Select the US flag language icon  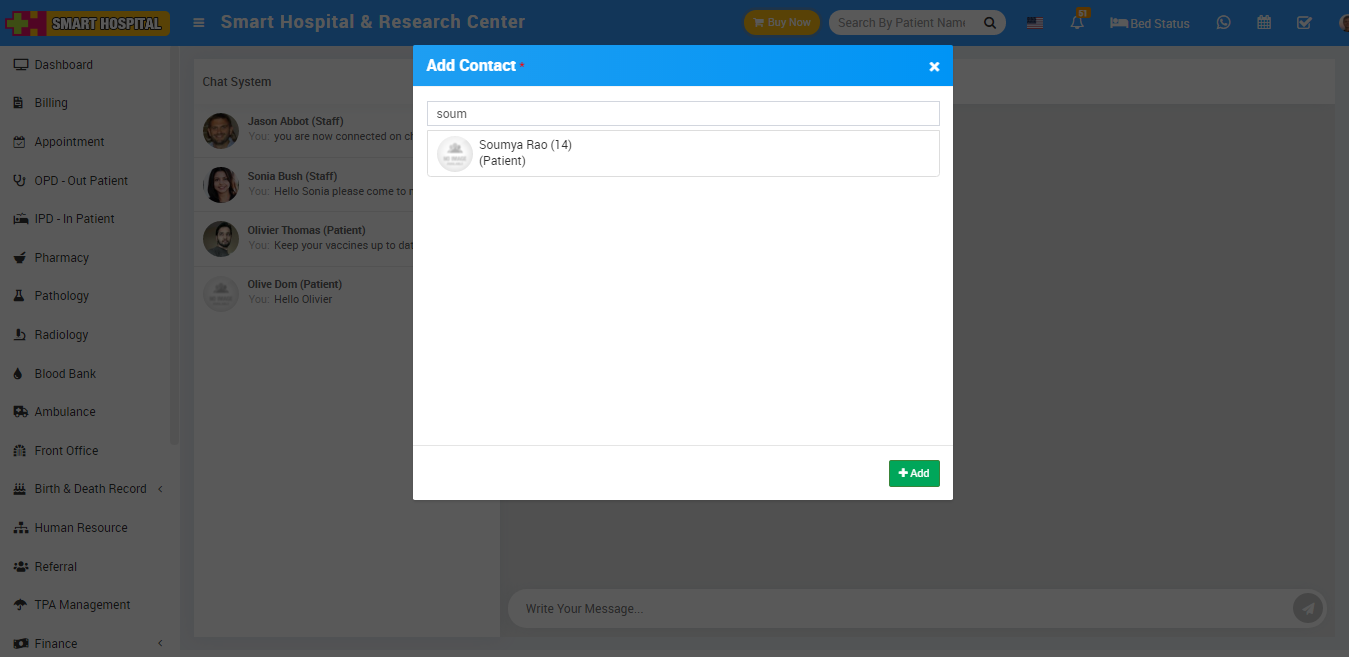coord(1035,22)
